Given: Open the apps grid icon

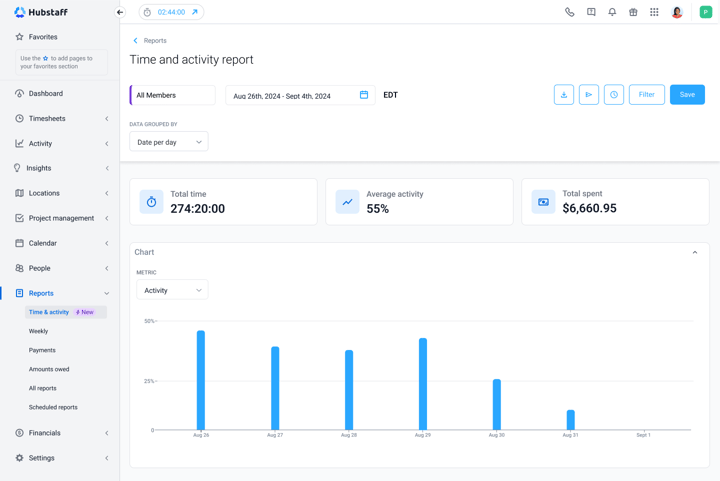Looking at the screenshot, I should tap(654, 12).
